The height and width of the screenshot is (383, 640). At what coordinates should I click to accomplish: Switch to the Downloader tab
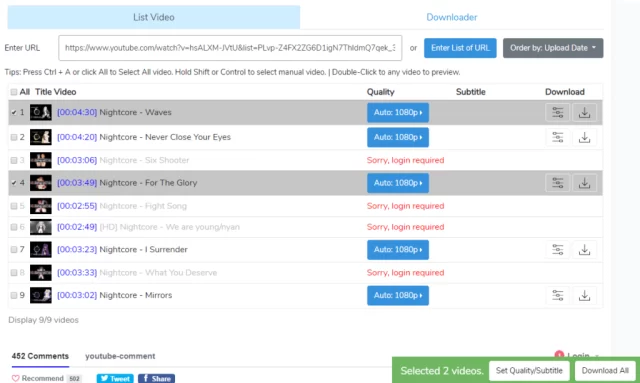[451, 17]
